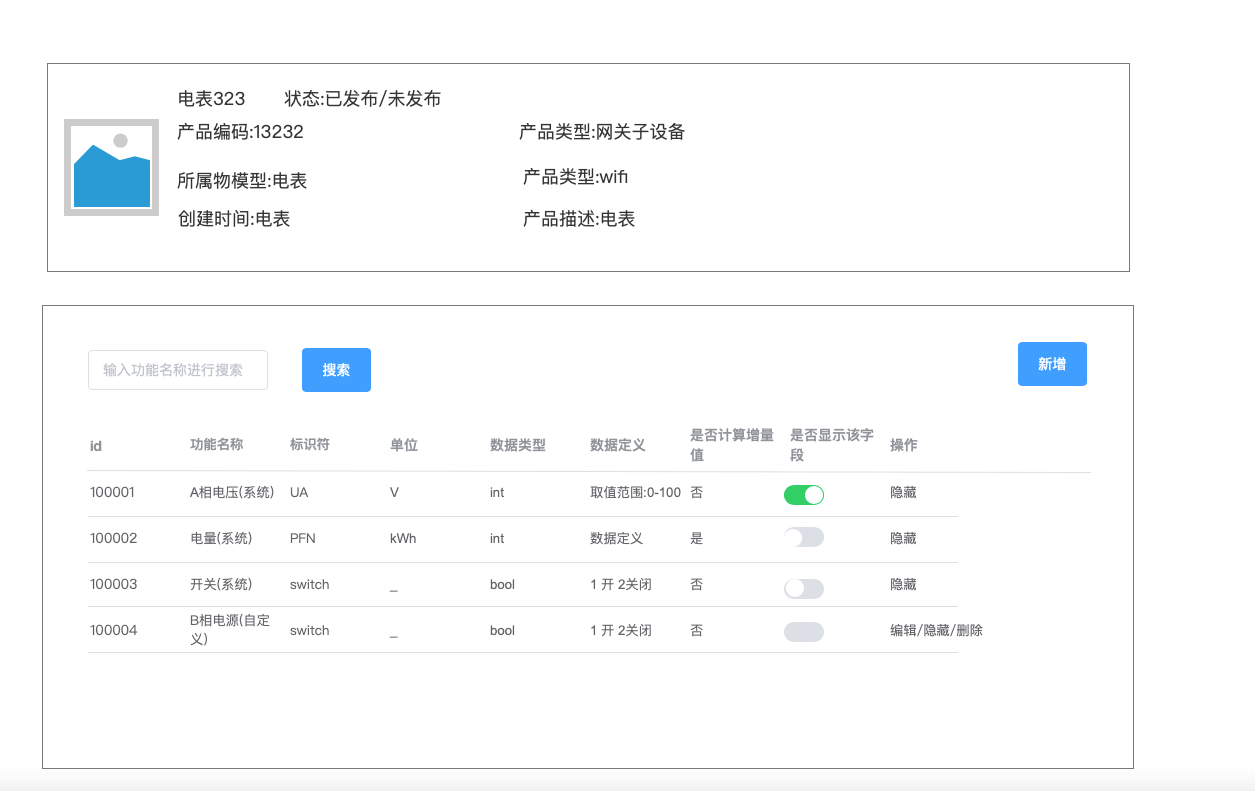The width and height of the screenshot is (1255, 791).
Task: Select the id cell 100002
Action: [113, 539]
